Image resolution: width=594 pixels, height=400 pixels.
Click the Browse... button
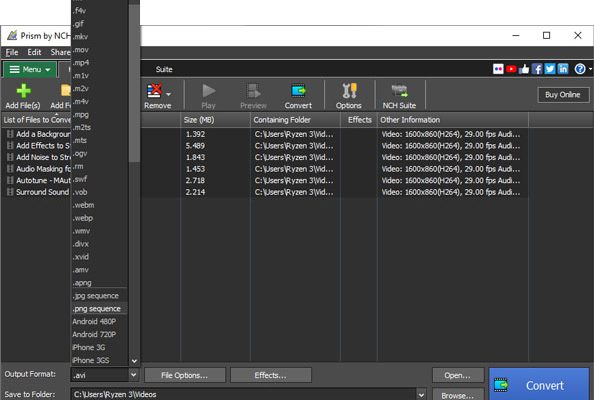[x=458, y=394]
